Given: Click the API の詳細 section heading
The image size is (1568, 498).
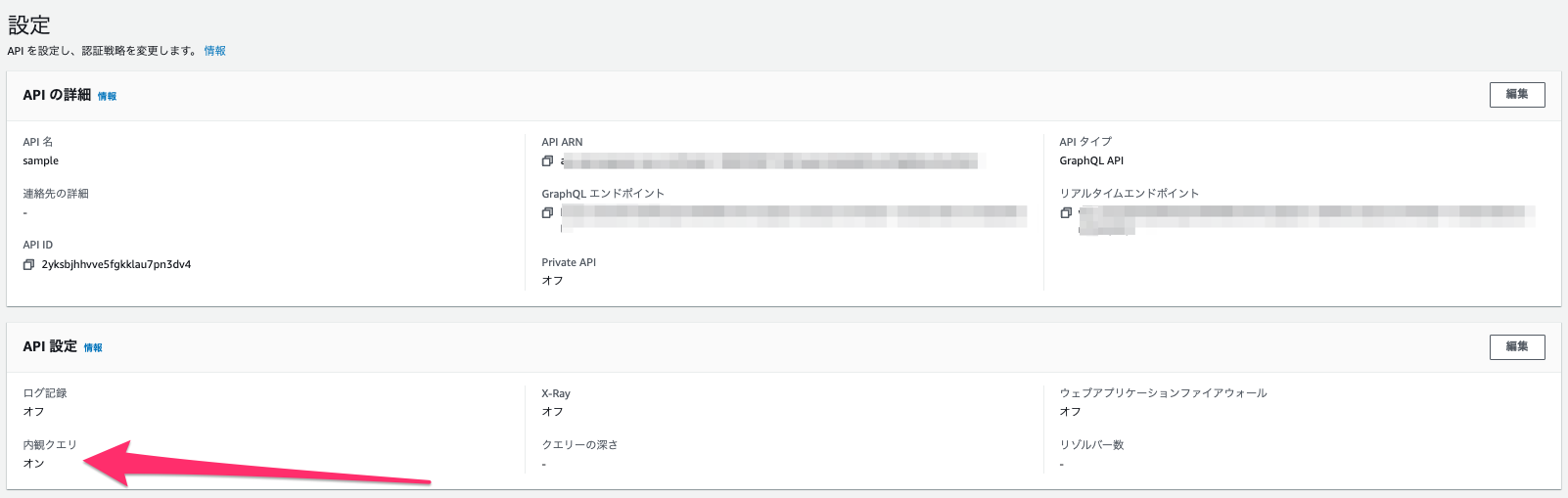Looking at the screenshot, I should click(57, 95).
